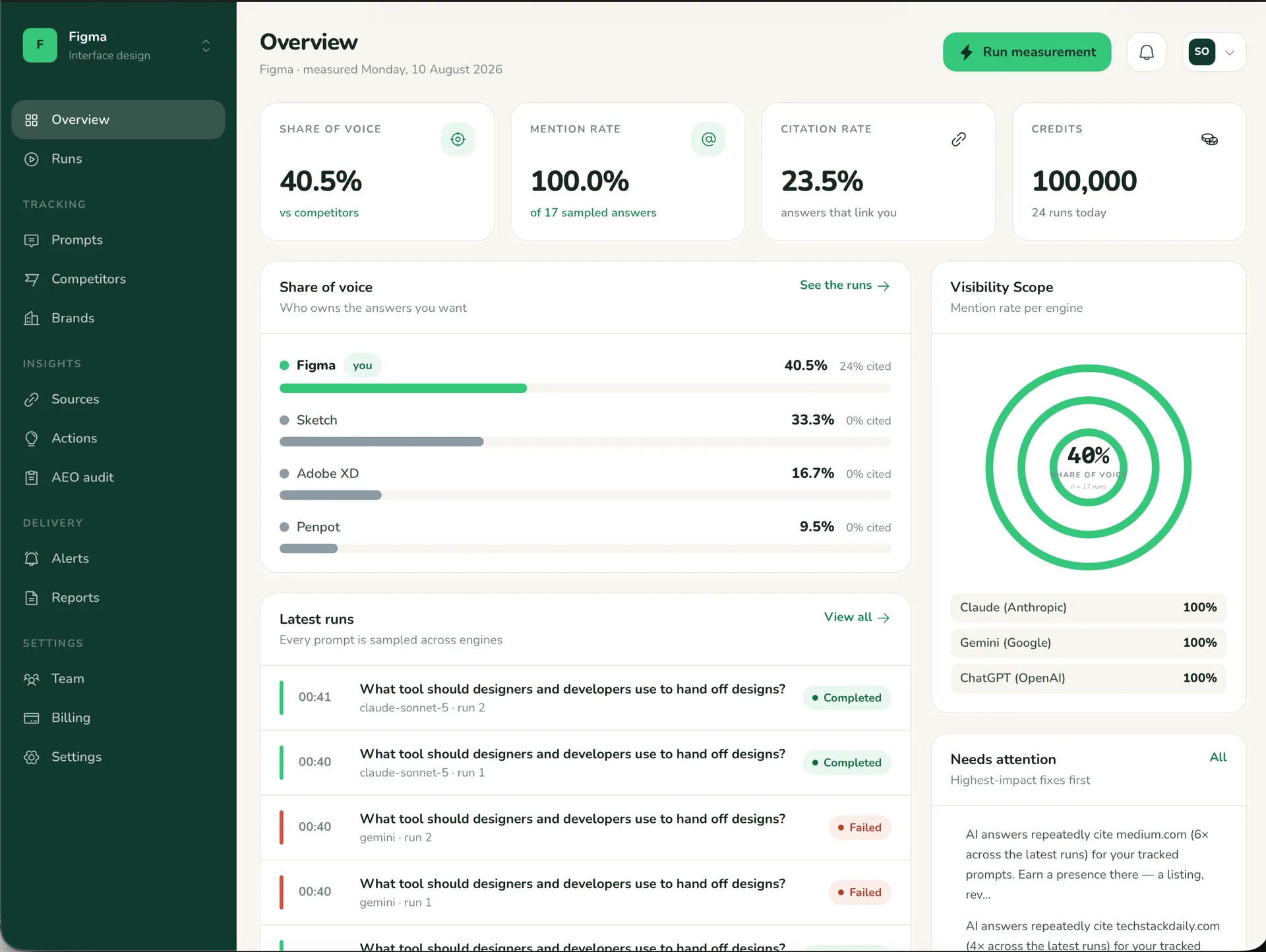Click the Credits coins icon

1209,139
